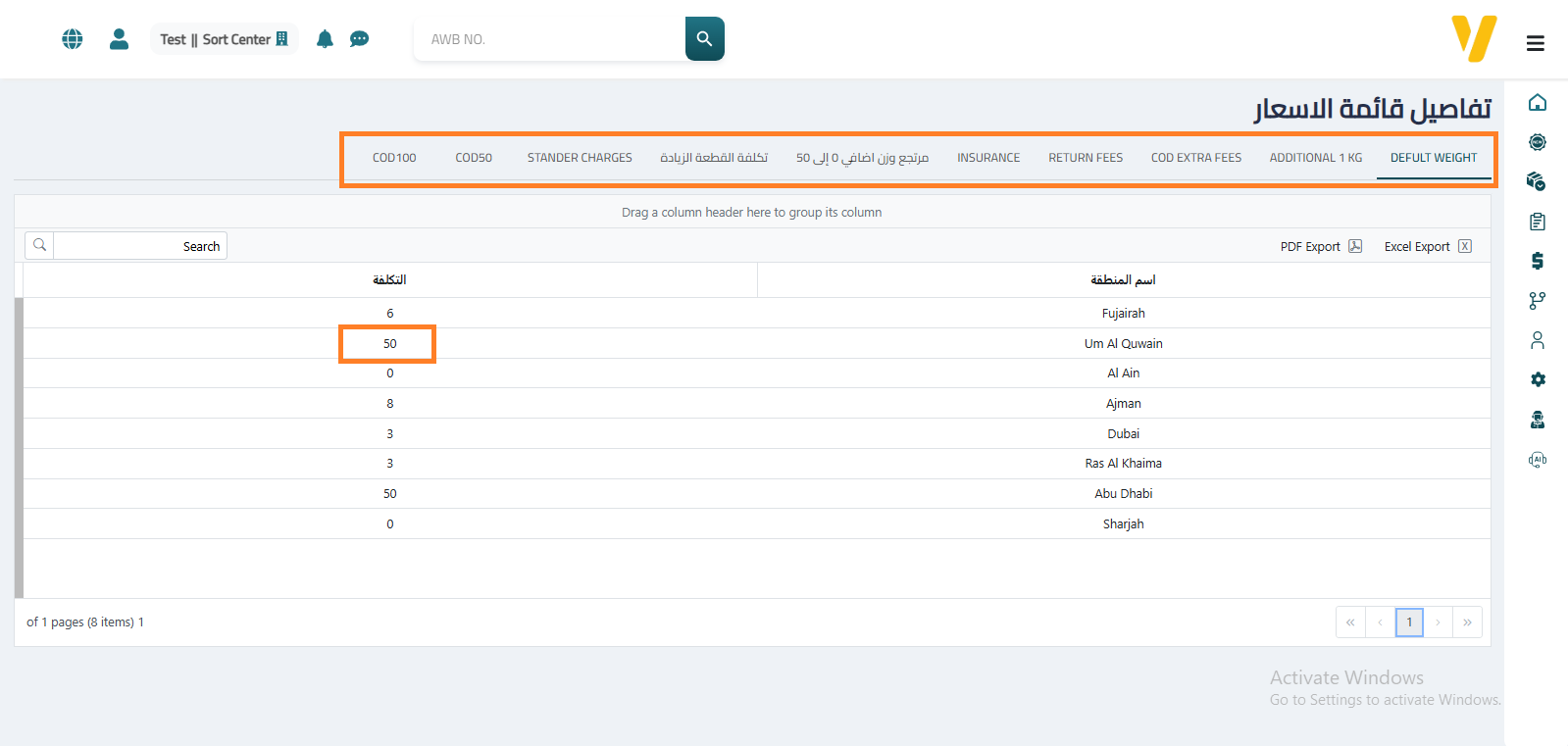Image resolution: width=1568 pixels, height=746 pixels.
Task: Click the cost 0 for Sharjah
Action: [x=390, y=524]
